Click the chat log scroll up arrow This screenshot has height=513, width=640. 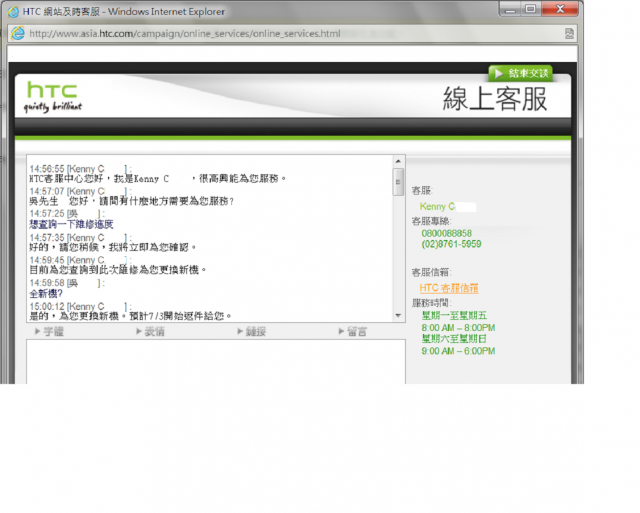coord(398,161)
